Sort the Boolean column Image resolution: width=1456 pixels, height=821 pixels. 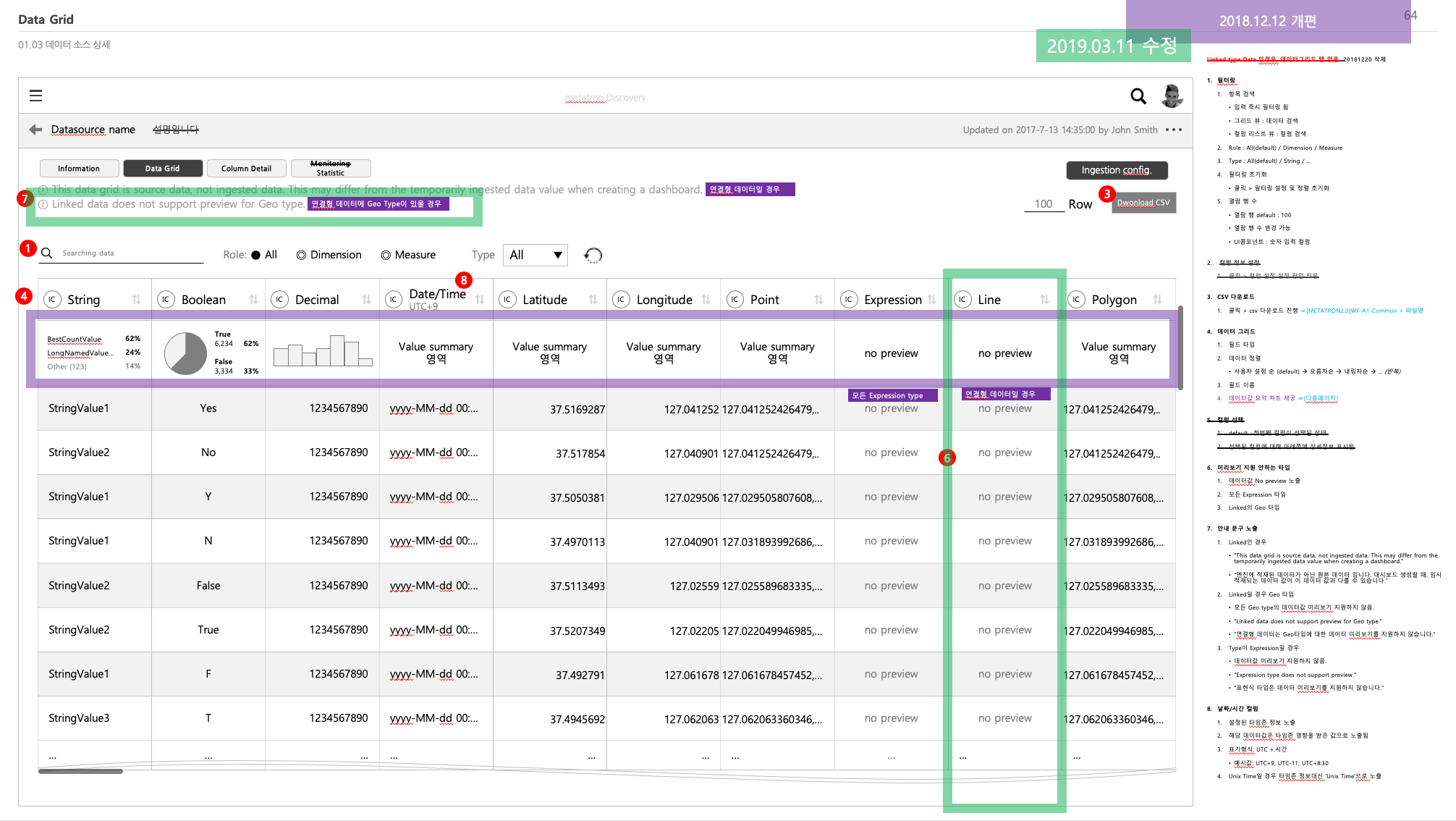[x=253, y=300]
